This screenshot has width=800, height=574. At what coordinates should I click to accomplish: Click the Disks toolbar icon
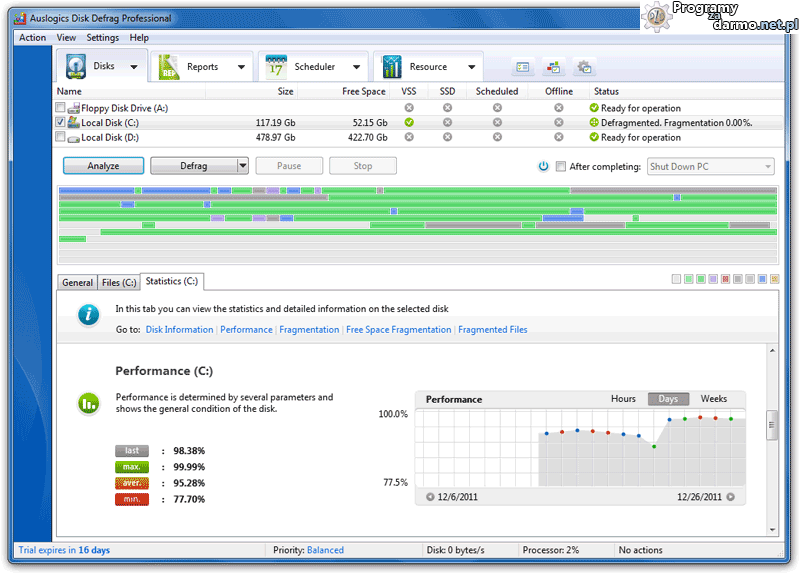pos(76,67)
